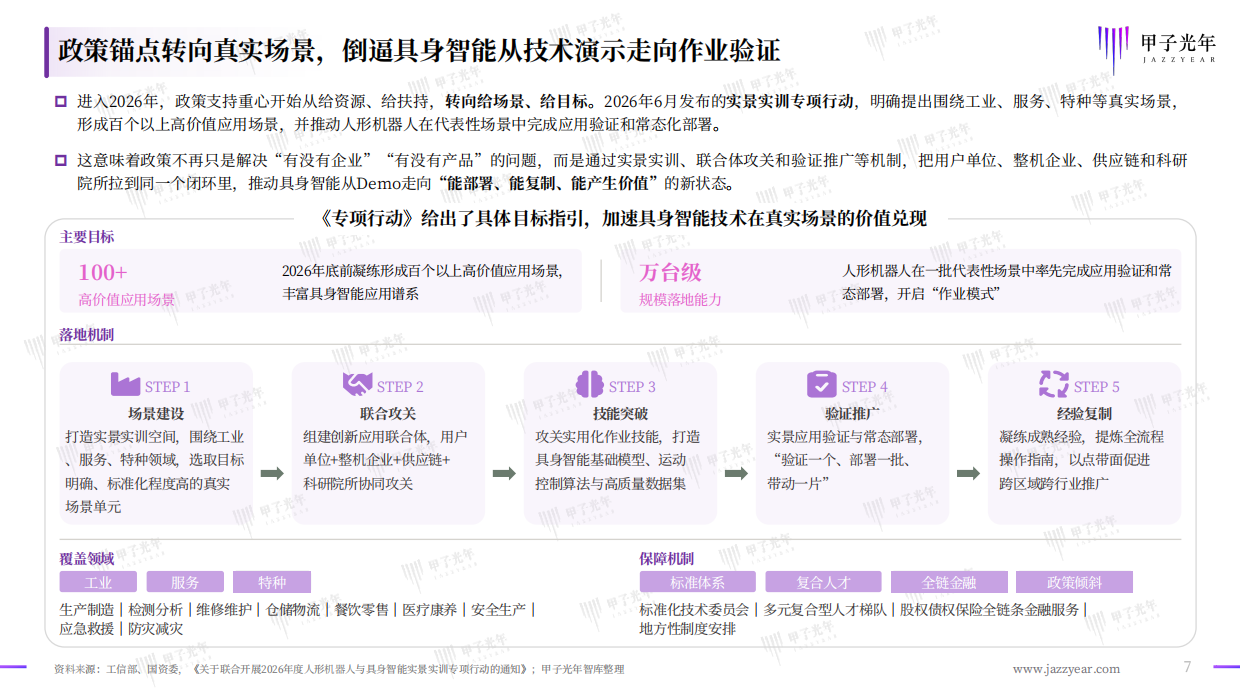Click the arrow between STEP 2 and STEP 3
The image size is (1240, 697).
pyautogui.click(x=504, y=473)
